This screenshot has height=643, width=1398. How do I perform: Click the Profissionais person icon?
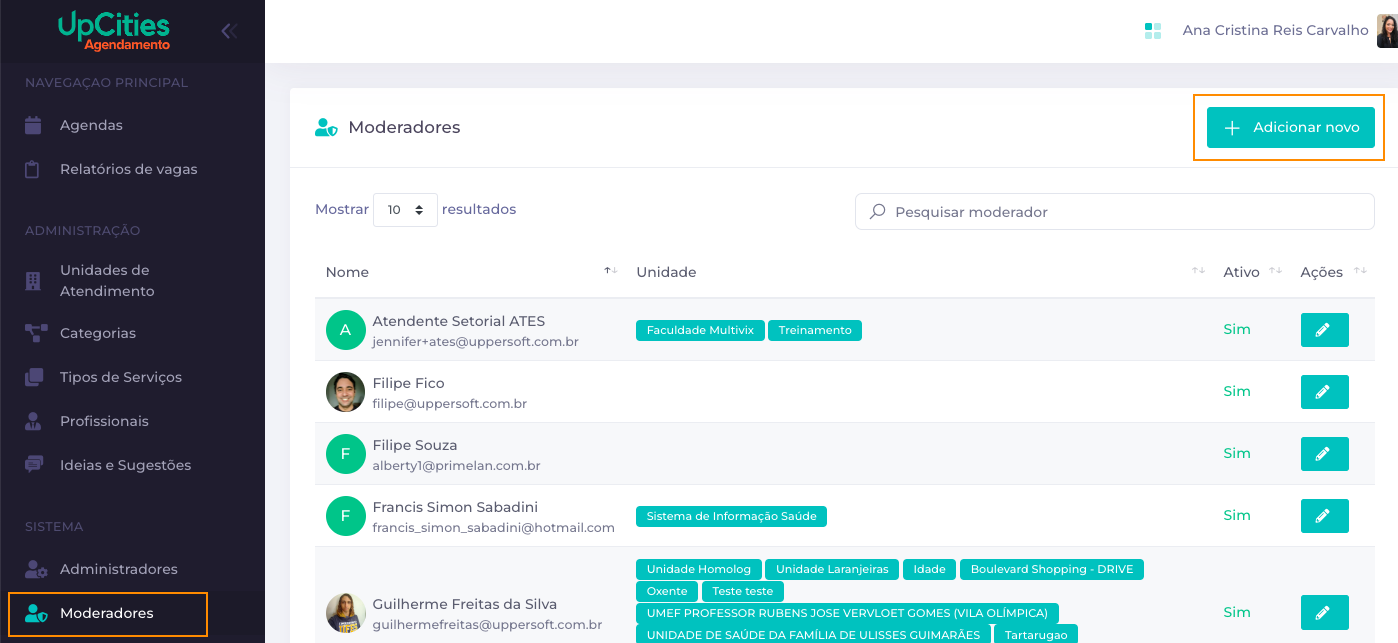coord(34,421)
